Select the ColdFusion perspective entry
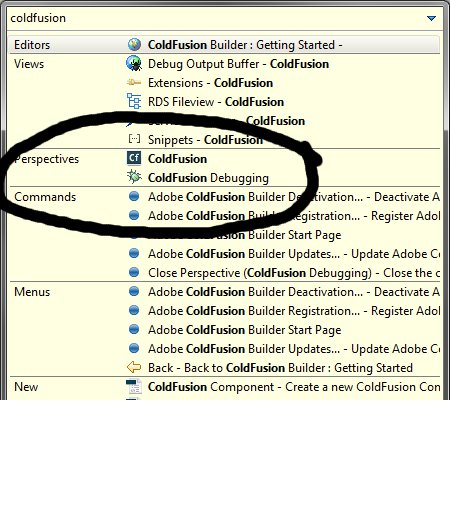The width and height of the screenshot is (450, 513). [x=177, y=159]
